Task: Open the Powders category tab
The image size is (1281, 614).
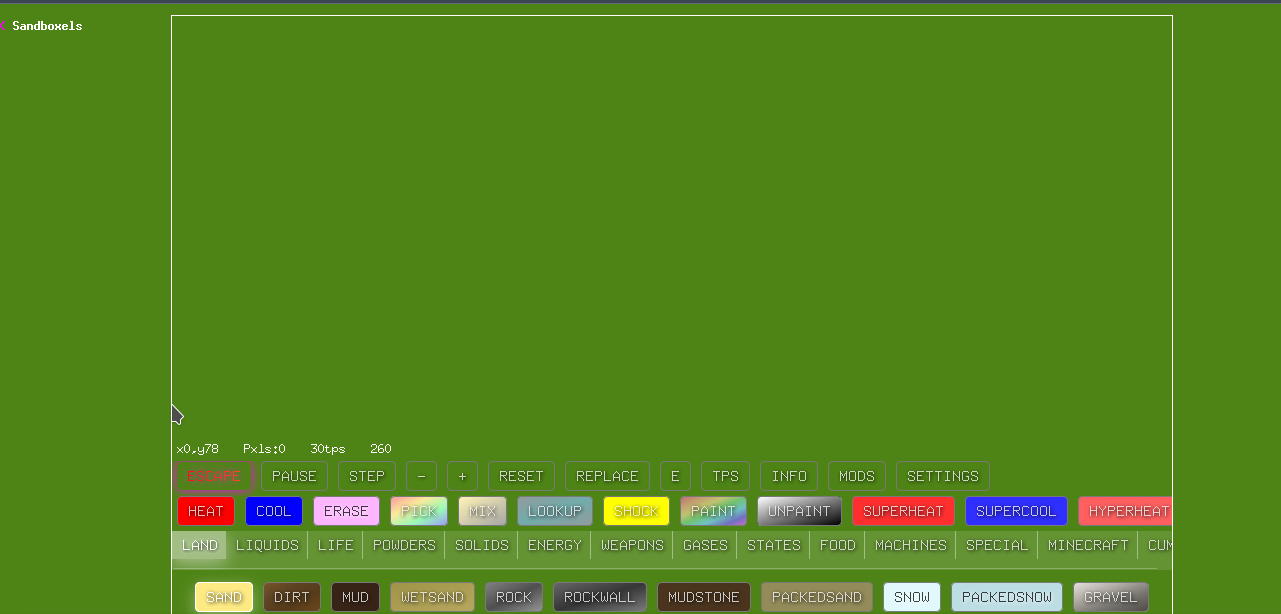Action: (404, 545)
